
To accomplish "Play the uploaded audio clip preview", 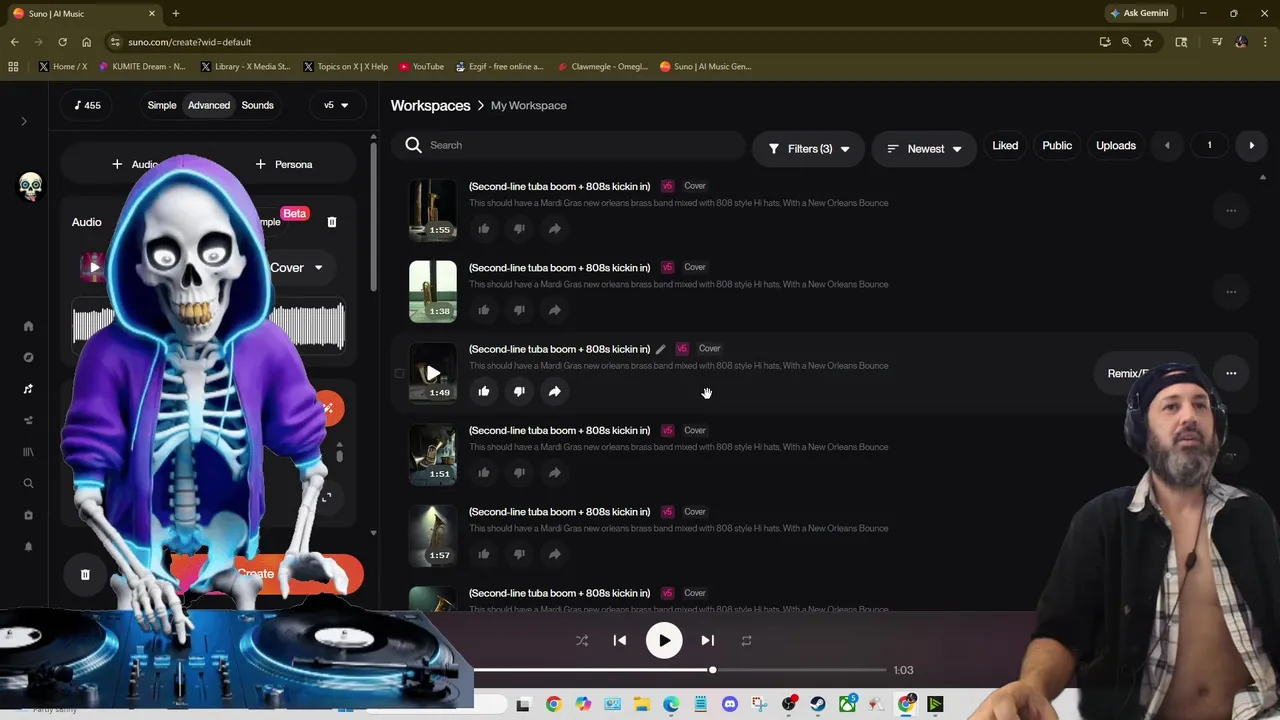I will pyautogui.click(x=93, y=266).
